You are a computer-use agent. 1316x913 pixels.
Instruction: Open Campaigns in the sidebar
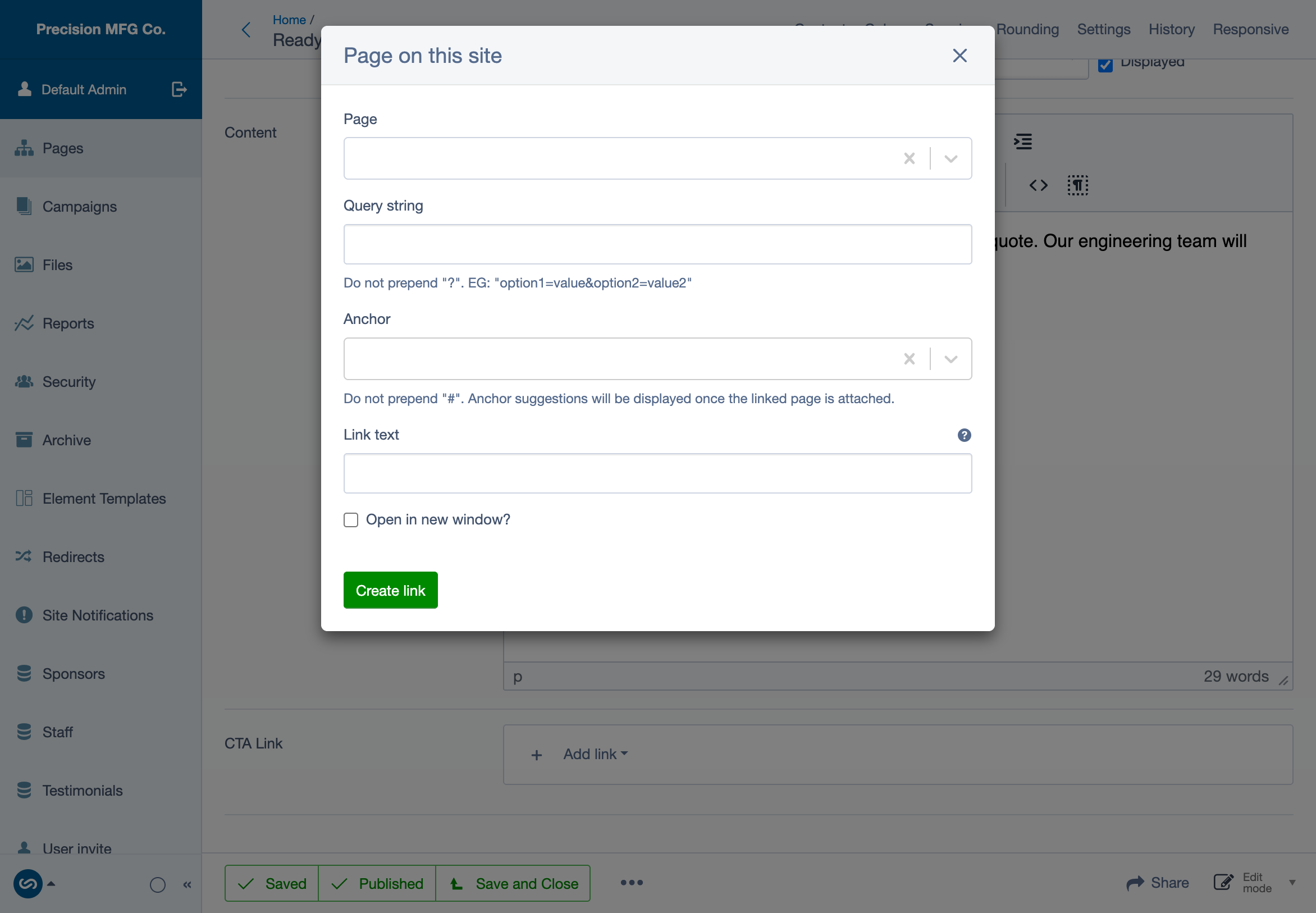[x=100, y=207]
